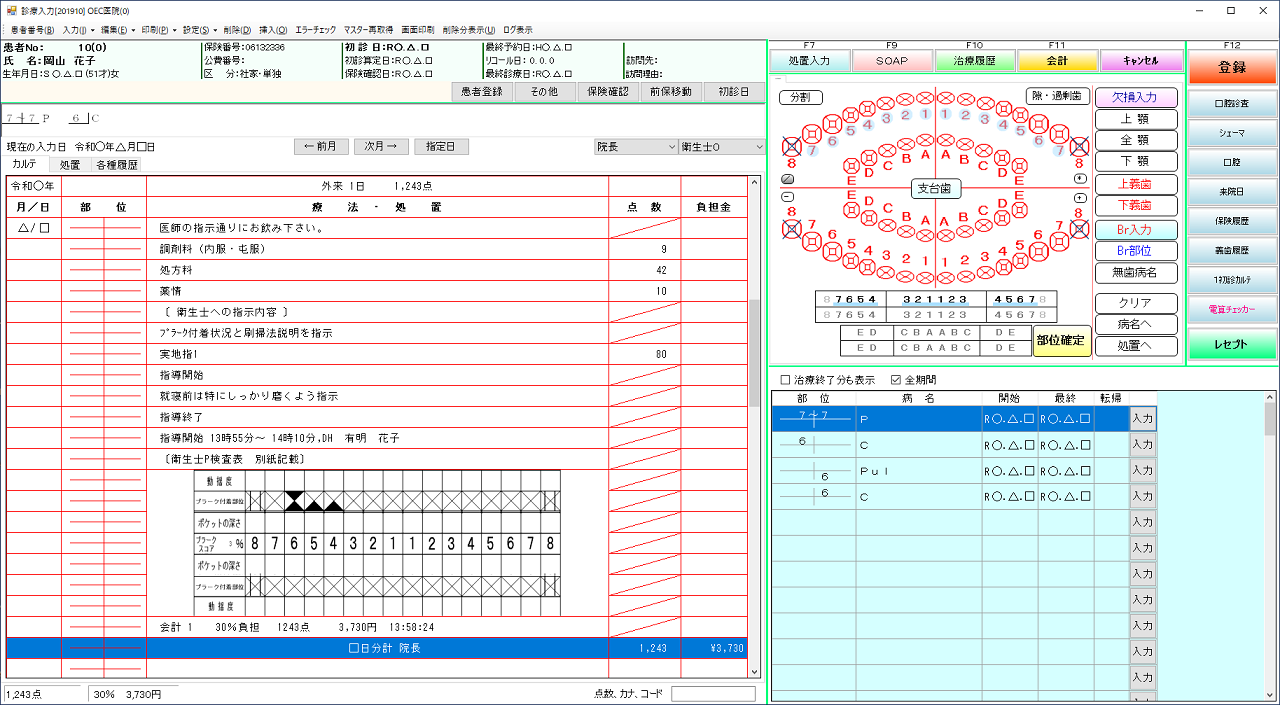Click the Br入力 button

[1136, 229]
